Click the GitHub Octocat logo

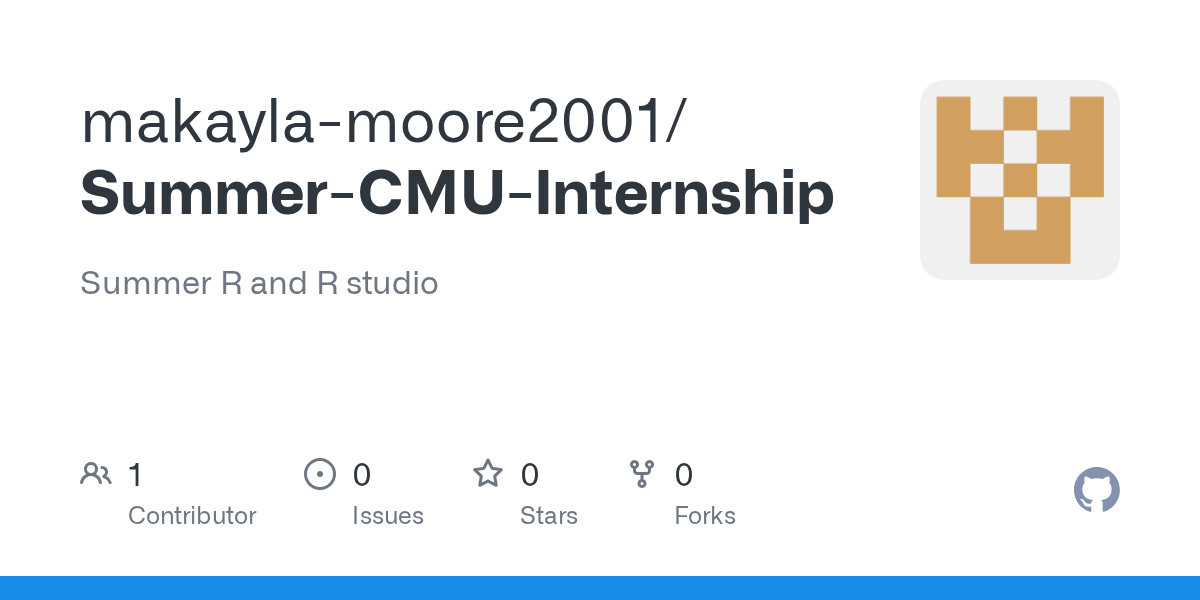[1096, 490]
